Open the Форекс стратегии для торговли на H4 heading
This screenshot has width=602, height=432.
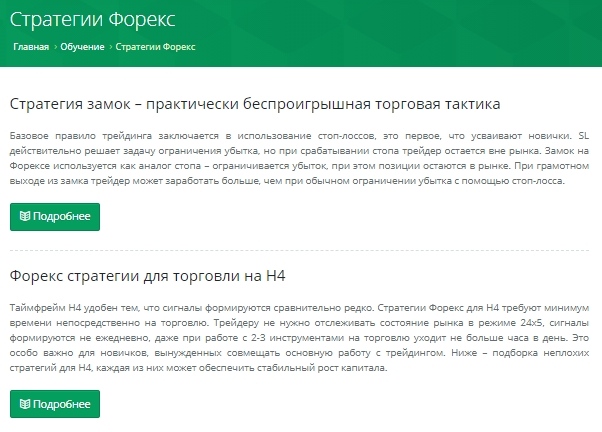pos(147,276)
